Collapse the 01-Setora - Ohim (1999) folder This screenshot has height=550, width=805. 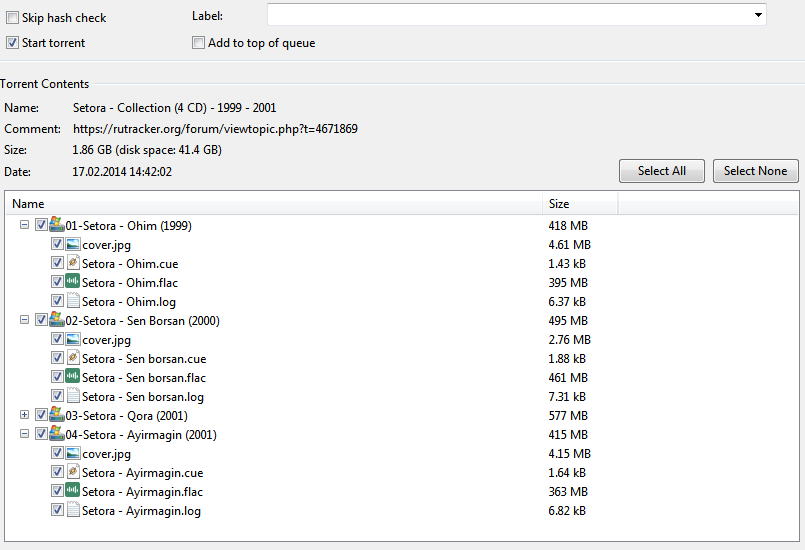click(25, 225)
